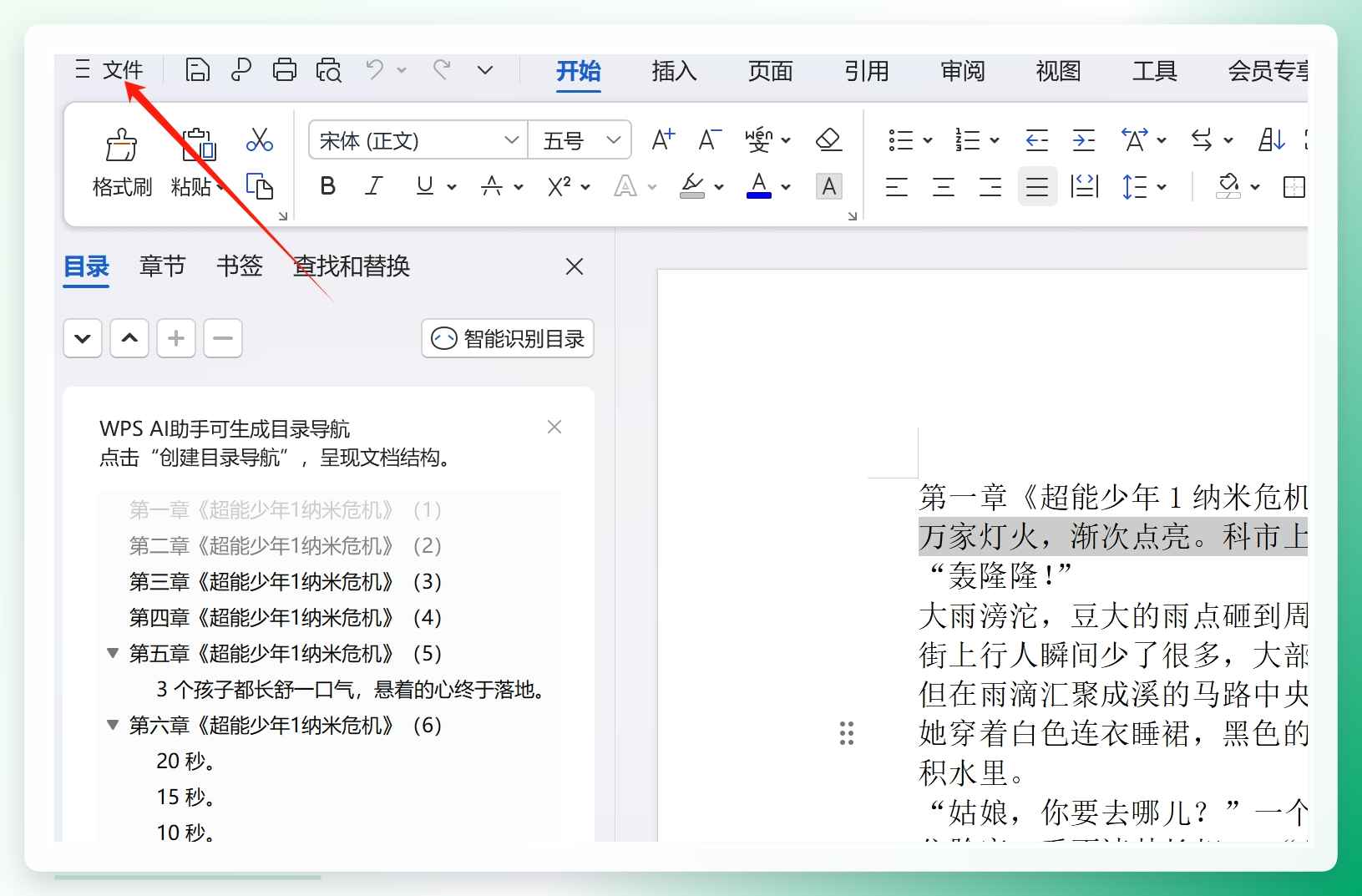
Task: Toggle Justify alignment
Action: [x=1037, y=186]
